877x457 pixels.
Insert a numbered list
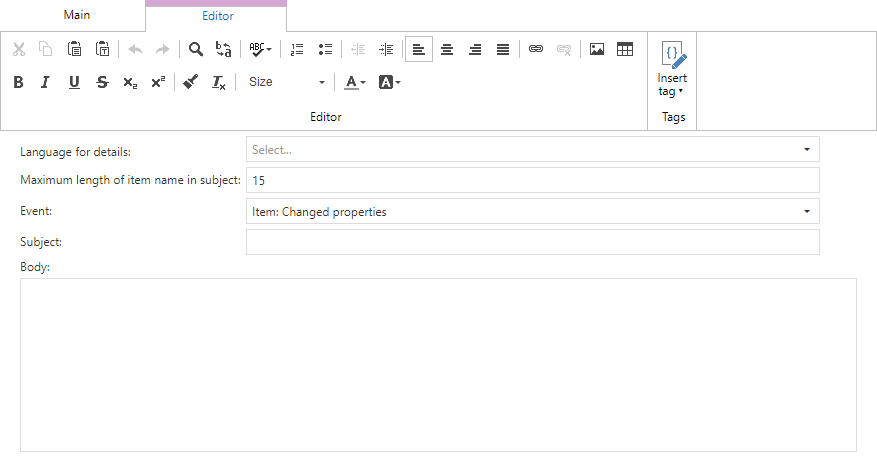coord(297,49)
